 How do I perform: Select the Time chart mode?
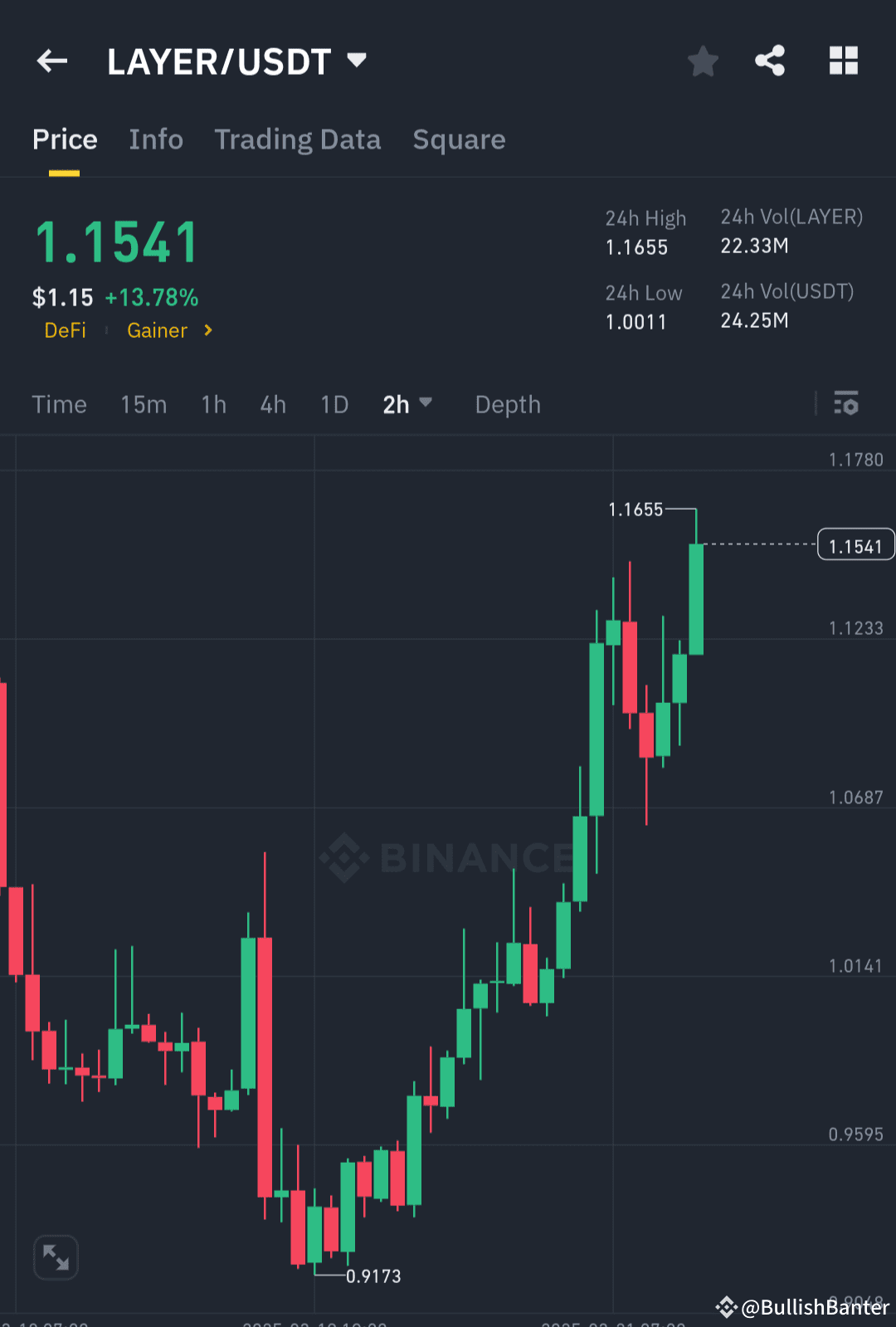coord(59,404)
